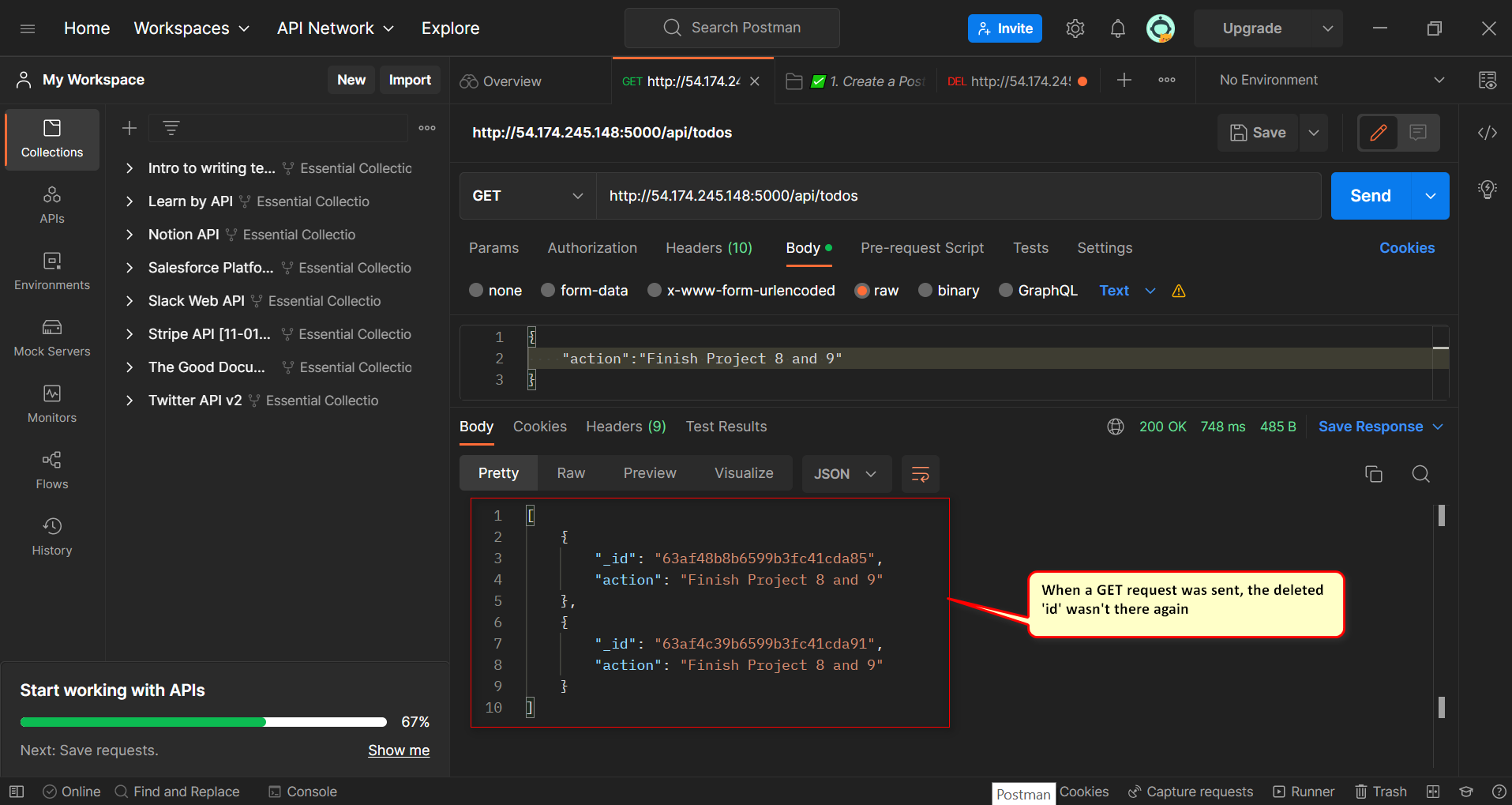This screenshot has width=1512, height=805.
Task: Open Mock Servers in the sidebar
Action: 52,338
